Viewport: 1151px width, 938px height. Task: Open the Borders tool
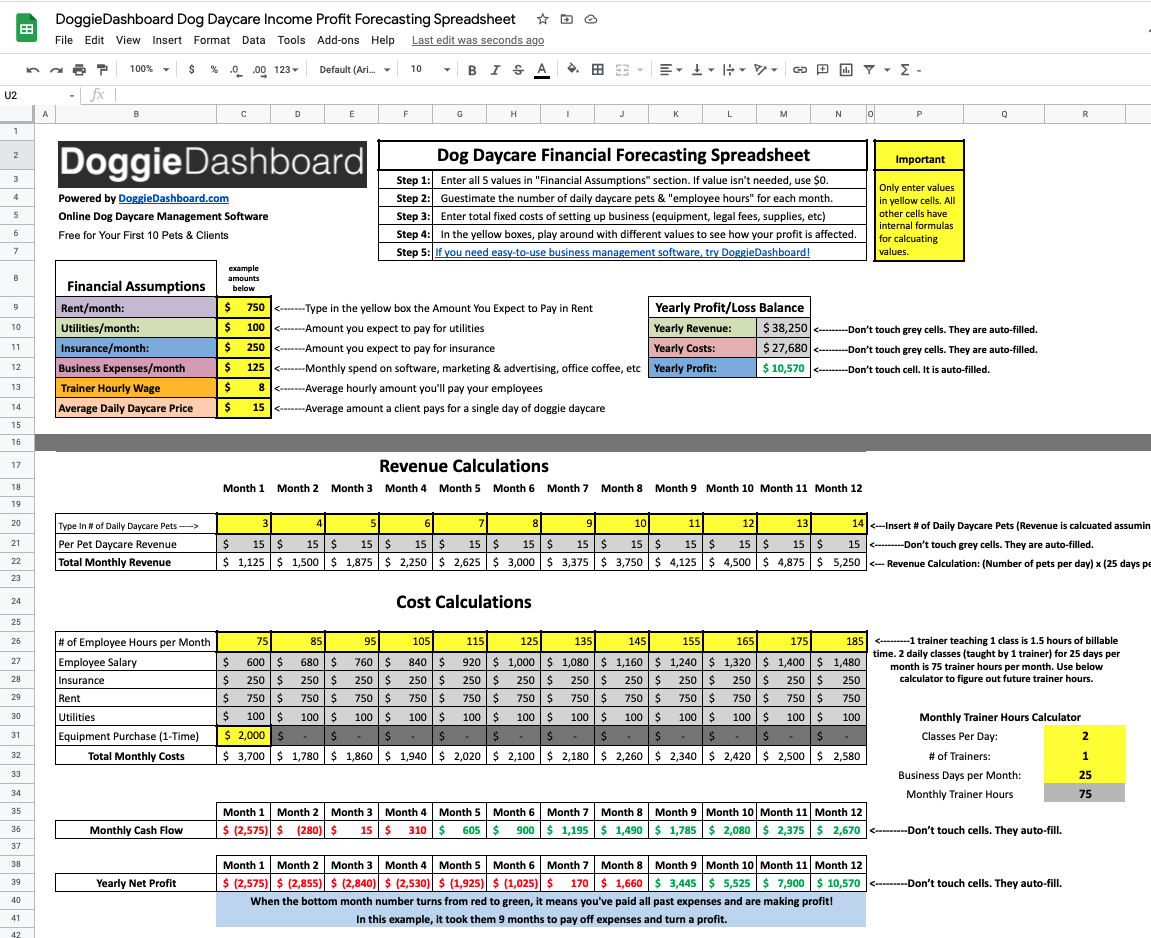coord(598,70)
